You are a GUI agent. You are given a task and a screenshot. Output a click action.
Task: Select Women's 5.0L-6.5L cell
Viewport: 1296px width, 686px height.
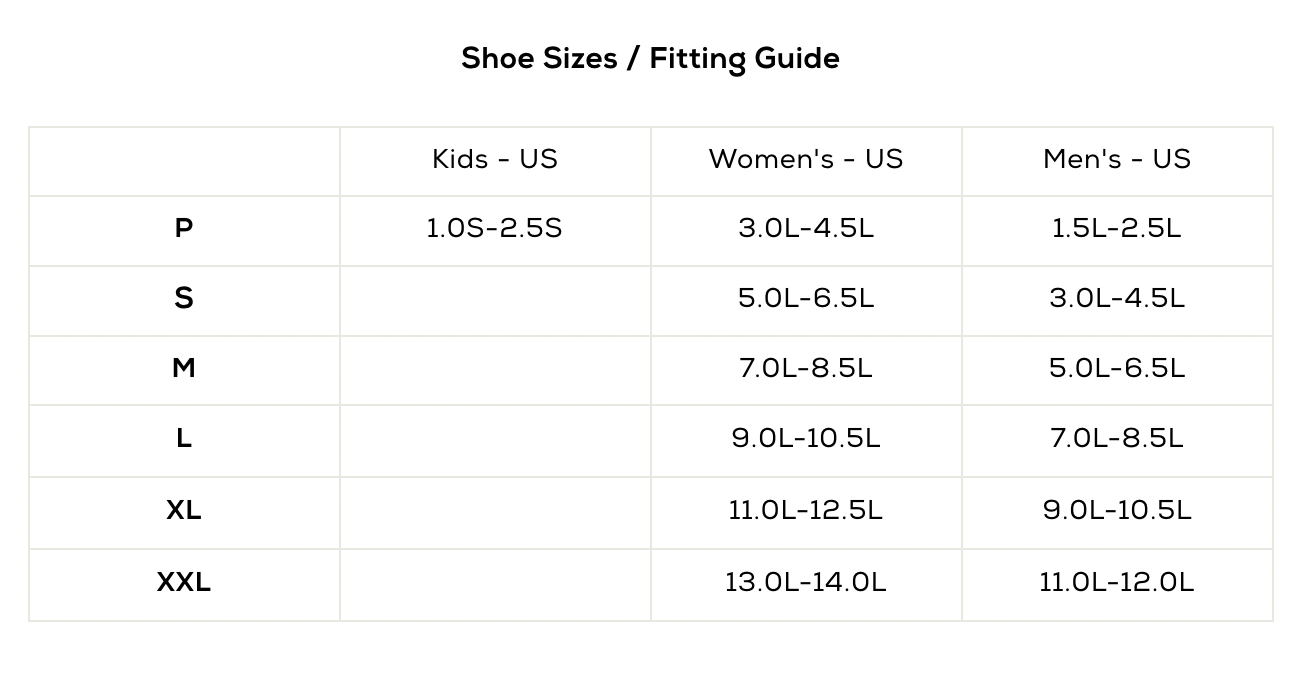point(806,299)
